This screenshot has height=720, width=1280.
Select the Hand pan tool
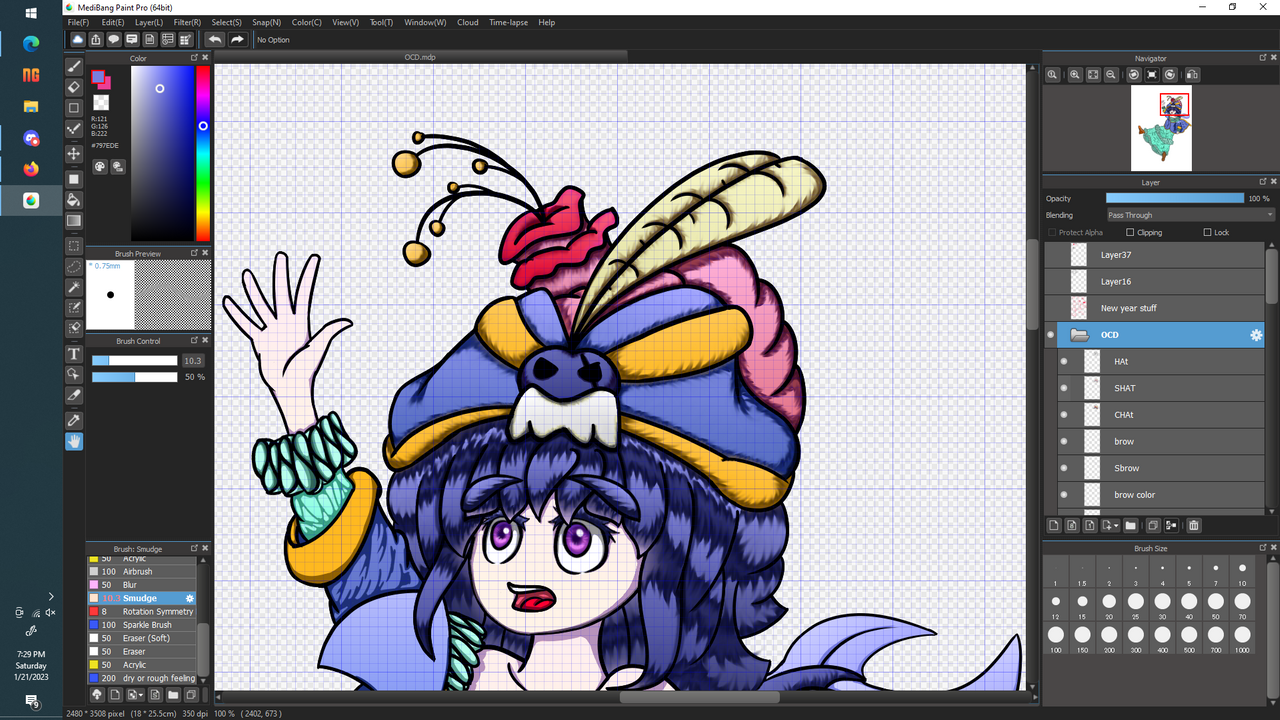click(74, 441)
